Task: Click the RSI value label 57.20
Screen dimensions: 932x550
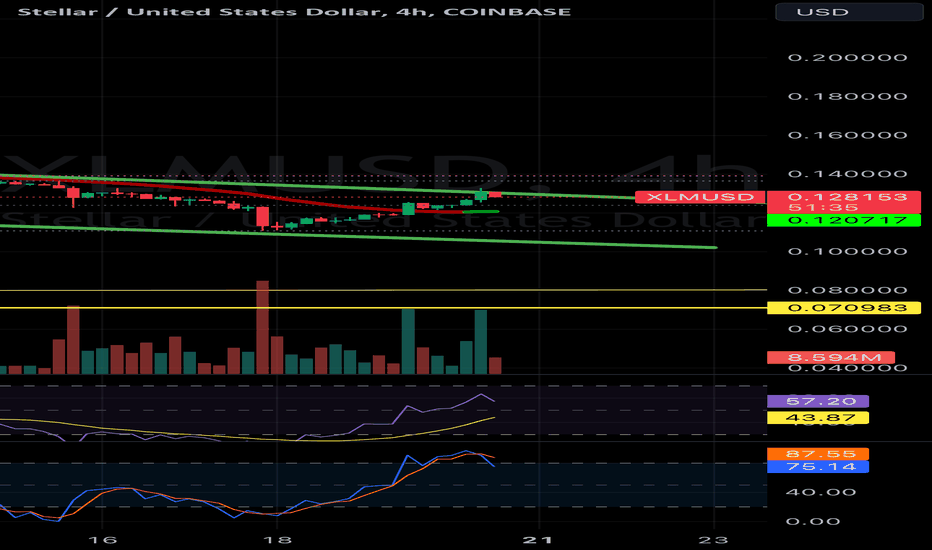Action: tap(818, 401)
